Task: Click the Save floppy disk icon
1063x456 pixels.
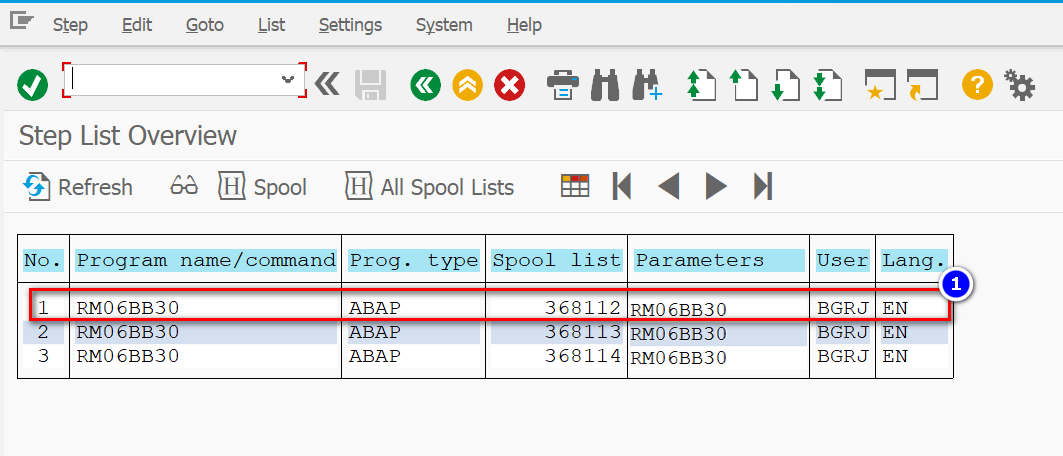Action: tap(371, 86)
